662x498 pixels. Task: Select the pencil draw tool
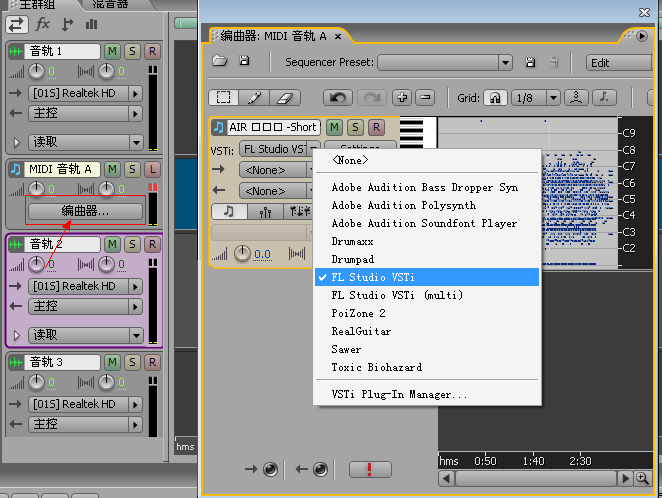pyautogui.click(x=254, y=98)
